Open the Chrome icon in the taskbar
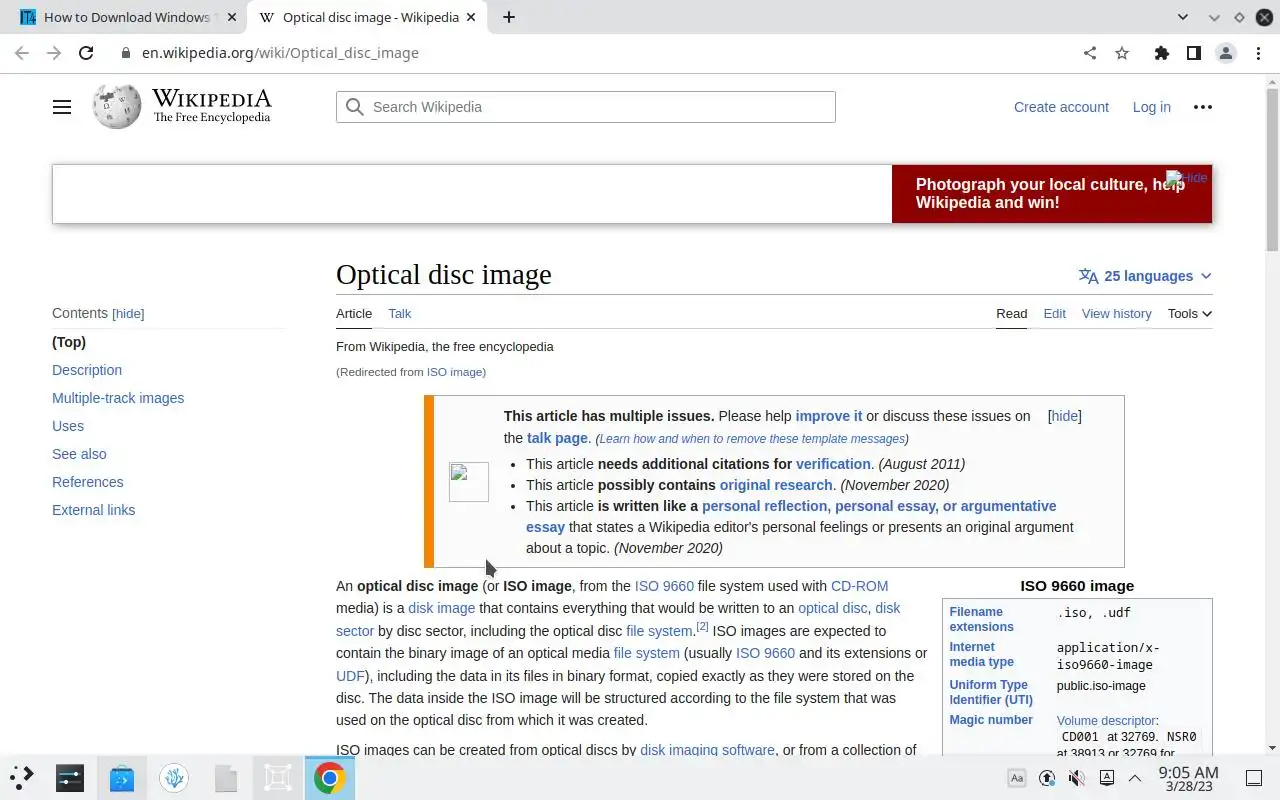The height and width of the screenshot is (800, 1280). click(329, 777)
